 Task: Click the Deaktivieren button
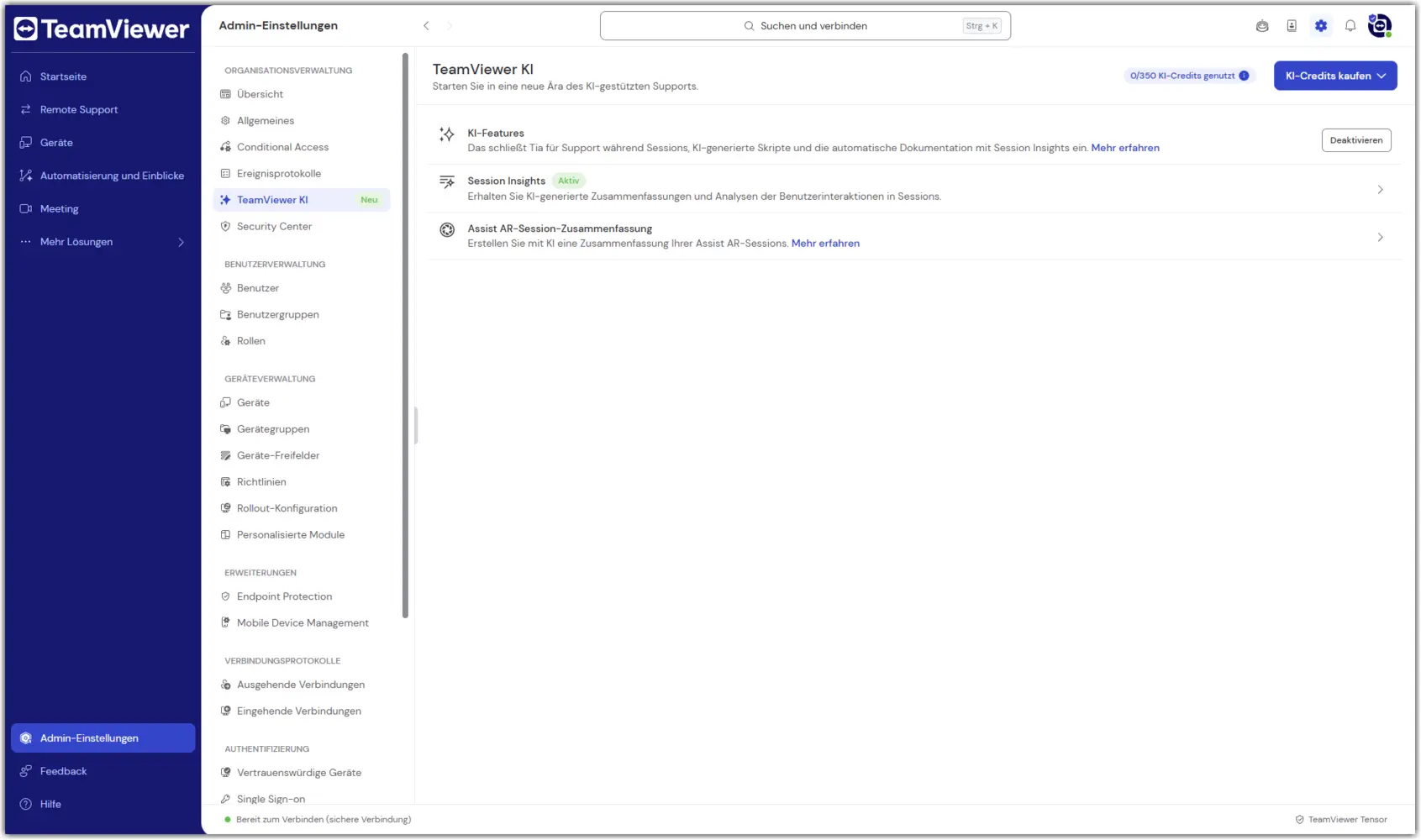[x=1356, y=140]
